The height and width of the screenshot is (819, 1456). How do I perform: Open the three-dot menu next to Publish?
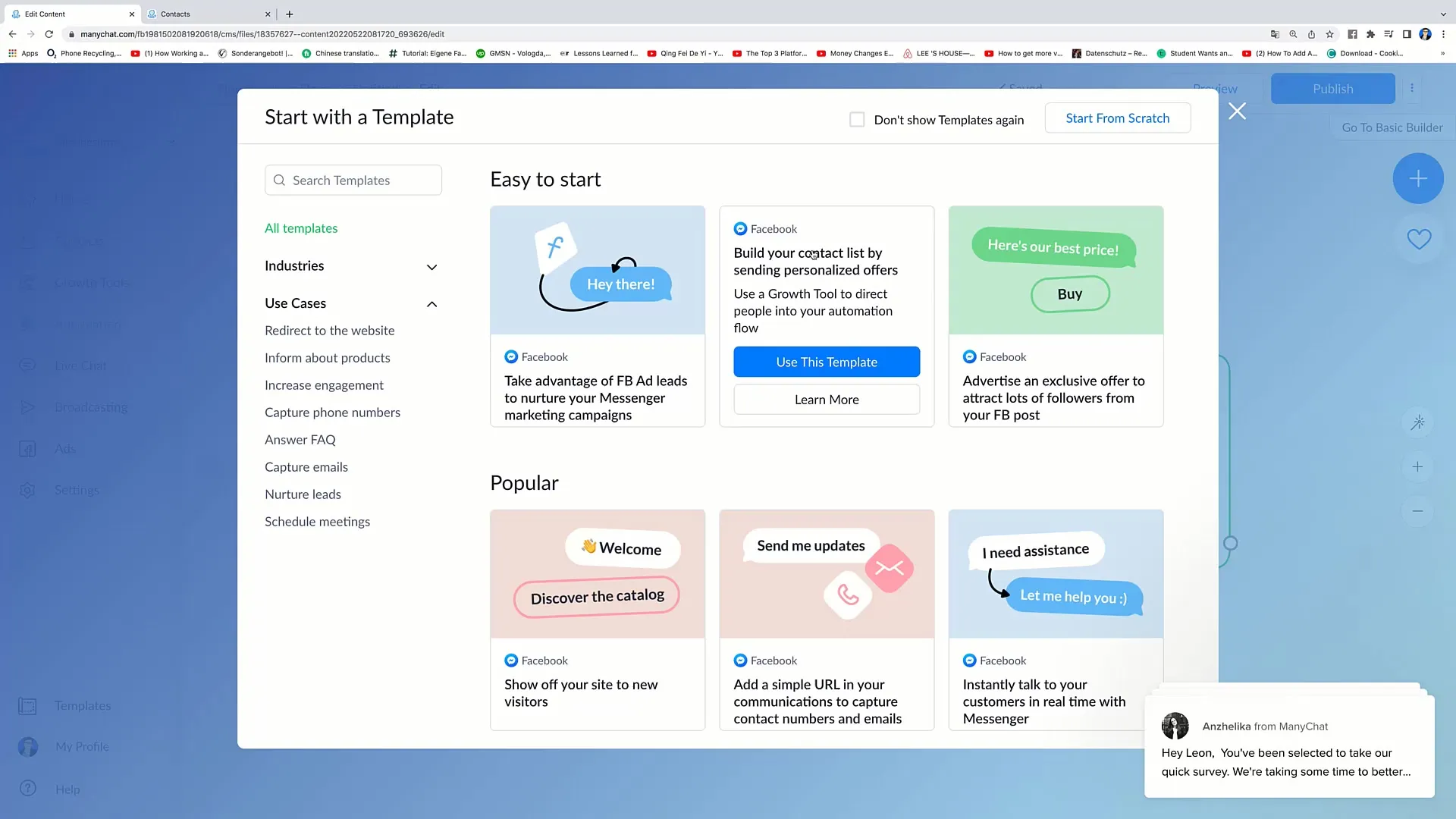[x=1412, y=88]
